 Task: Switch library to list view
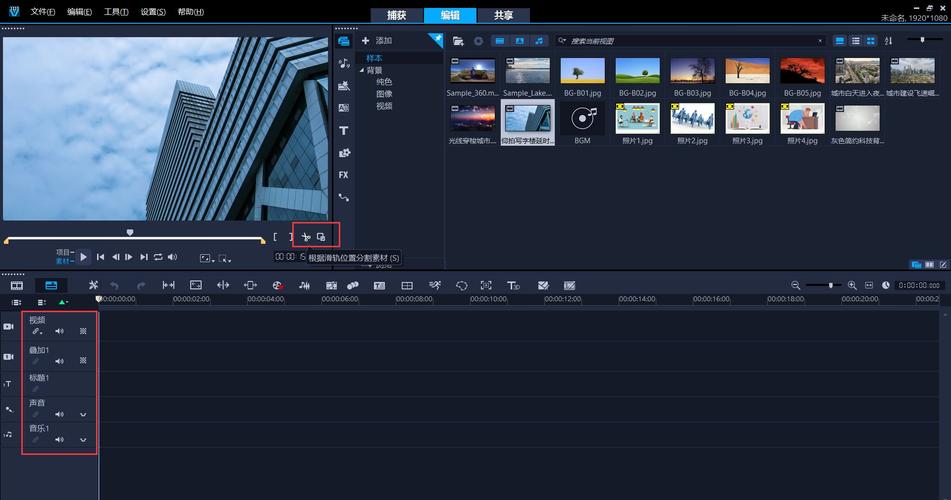(856, 41)
